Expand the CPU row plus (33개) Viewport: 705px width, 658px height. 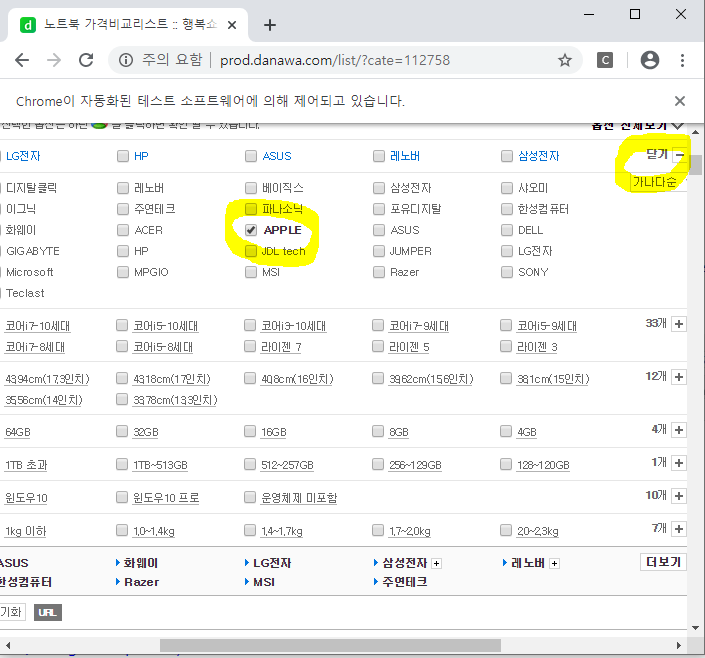[679, 324]
